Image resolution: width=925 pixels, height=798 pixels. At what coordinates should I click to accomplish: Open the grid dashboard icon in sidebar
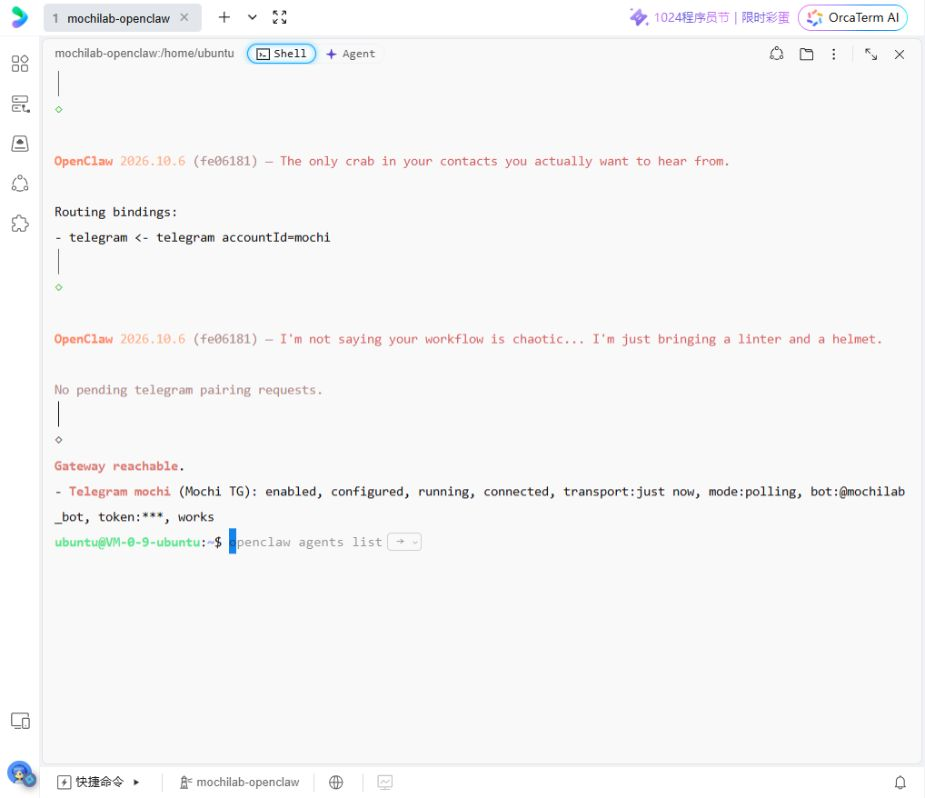point(20,63)
